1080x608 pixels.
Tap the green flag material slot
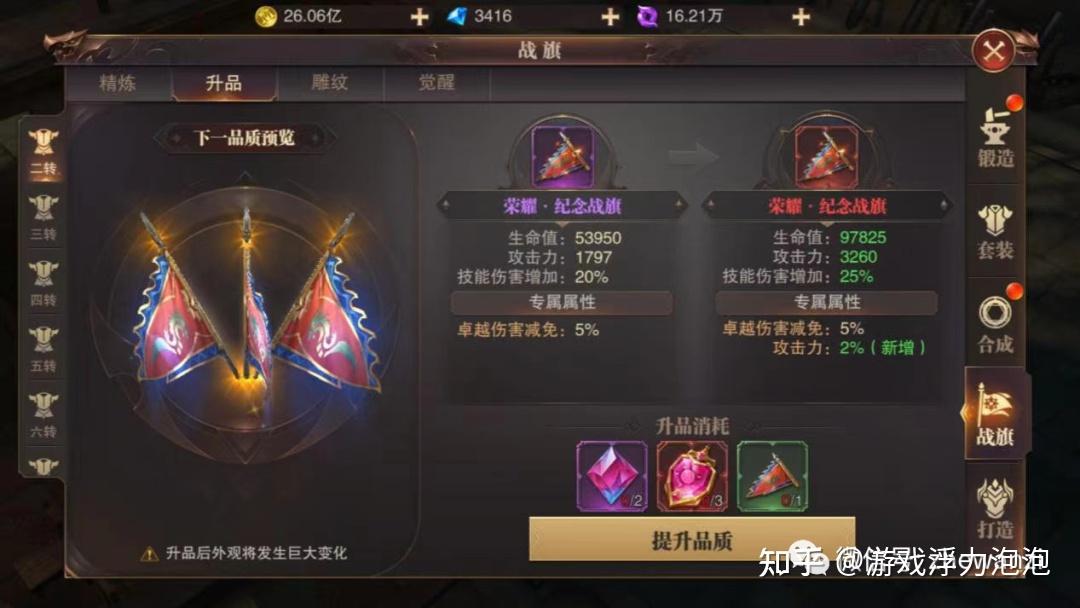point(772,476)
